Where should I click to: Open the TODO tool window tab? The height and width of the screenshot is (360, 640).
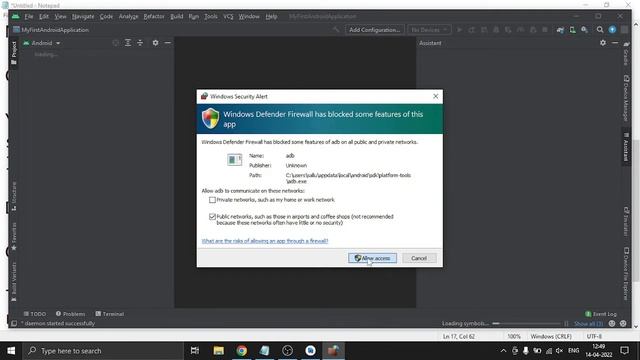point(35,314)
